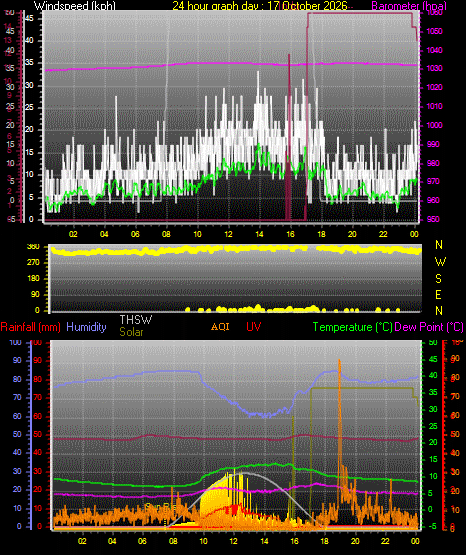The width and height of the screenshot is (466, 555).
Task: Select the "Temperature (°C)" legend label
Action: [352, 327]
